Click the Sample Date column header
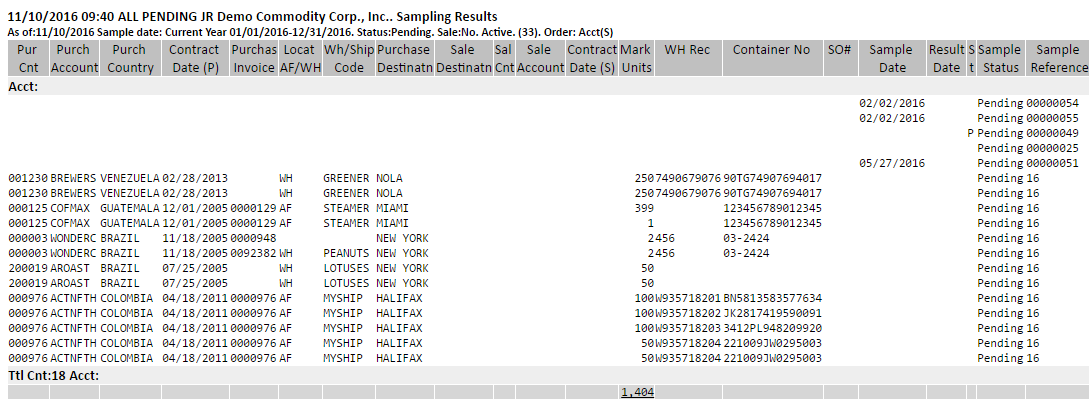The height and width of the screenshot is (400, 1089). click(x=892, y=59)
